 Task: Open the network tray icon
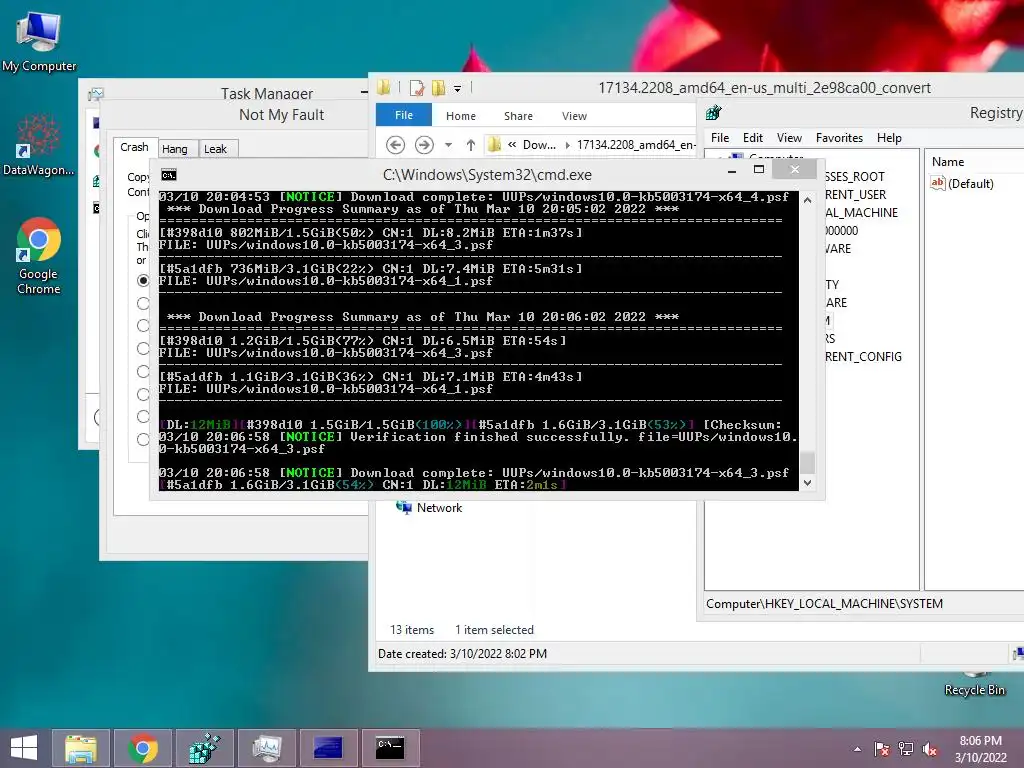pos(906,749)
